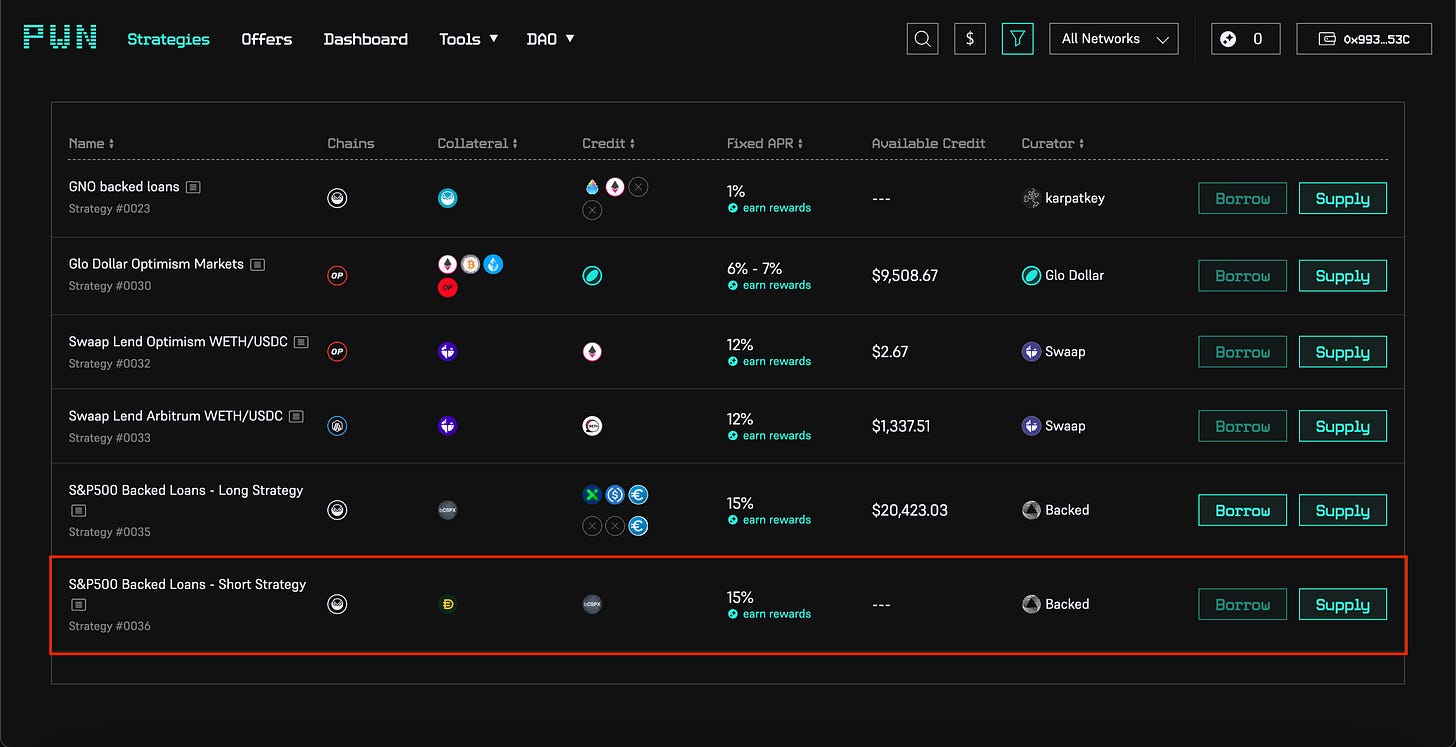
Task: Open the All Networks dropdown
Action: (1113, 38)
